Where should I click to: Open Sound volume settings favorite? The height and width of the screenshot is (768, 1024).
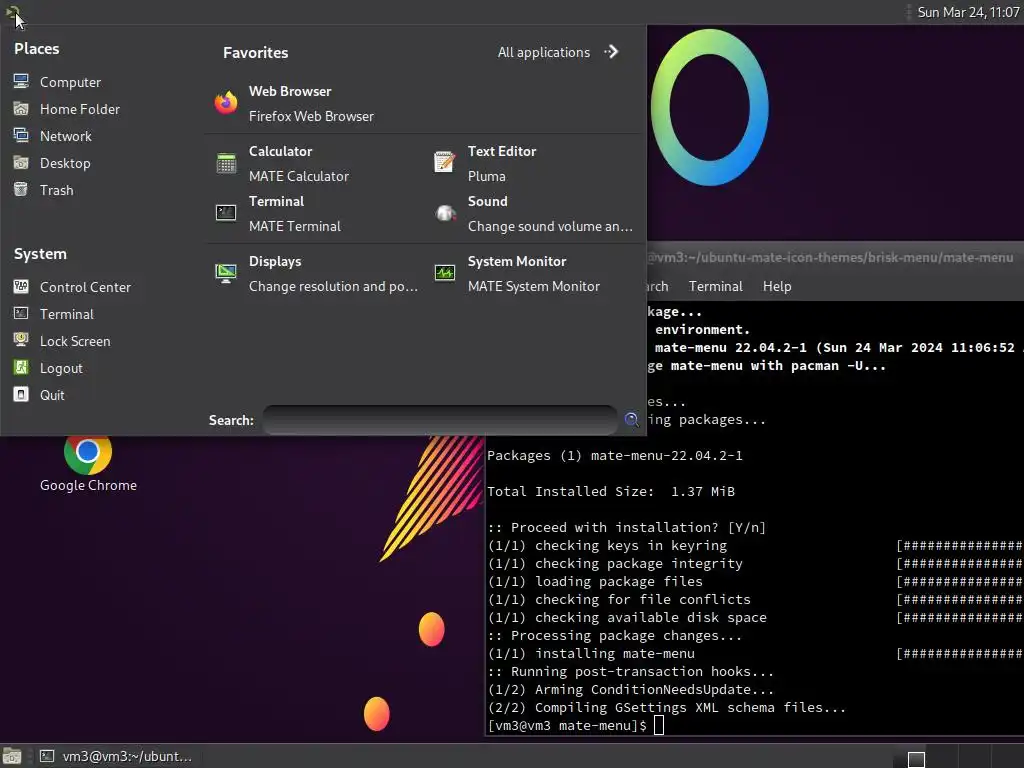click(533, 214)
